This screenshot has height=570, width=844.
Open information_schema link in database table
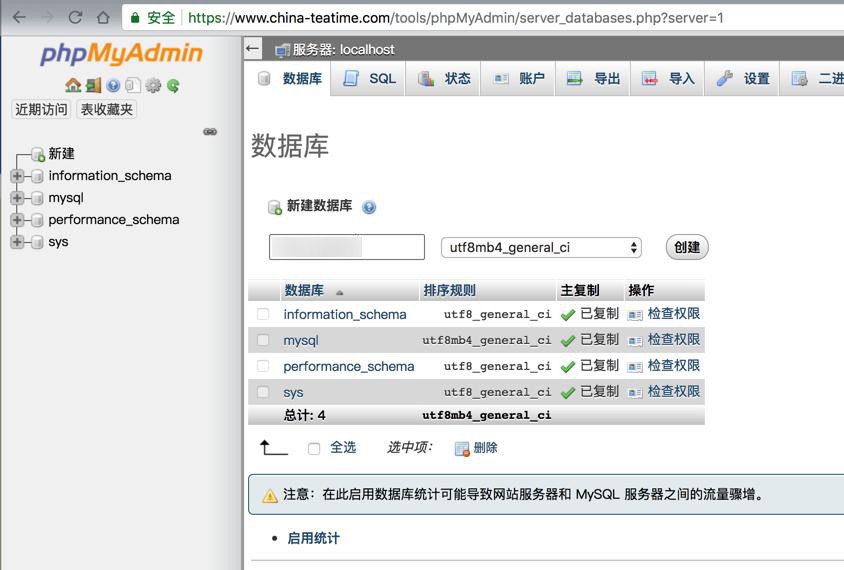point(345,314)
